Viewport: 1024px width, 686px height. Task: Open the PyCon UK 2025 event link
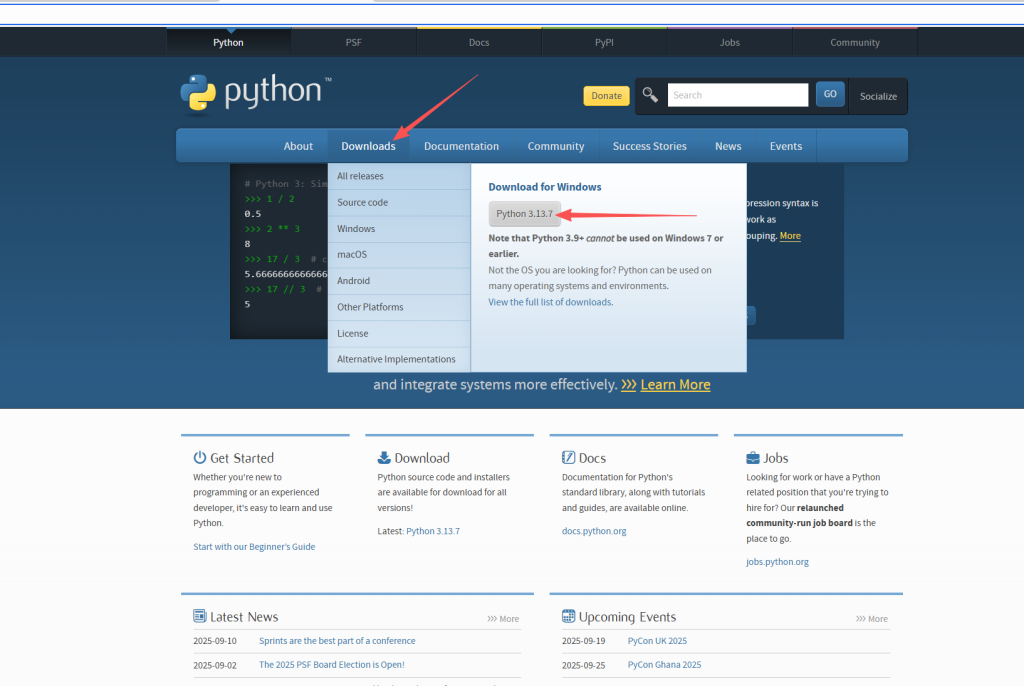(x=657, y=641)
